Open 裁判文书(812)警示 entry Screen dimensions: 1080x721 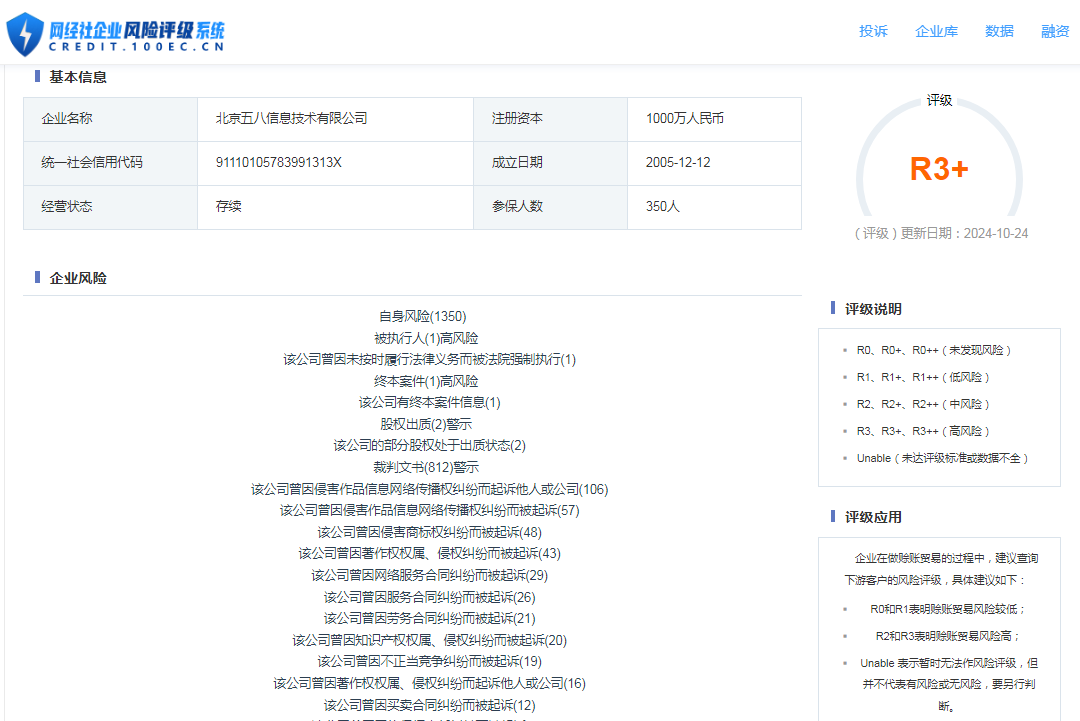pos(426,467)
